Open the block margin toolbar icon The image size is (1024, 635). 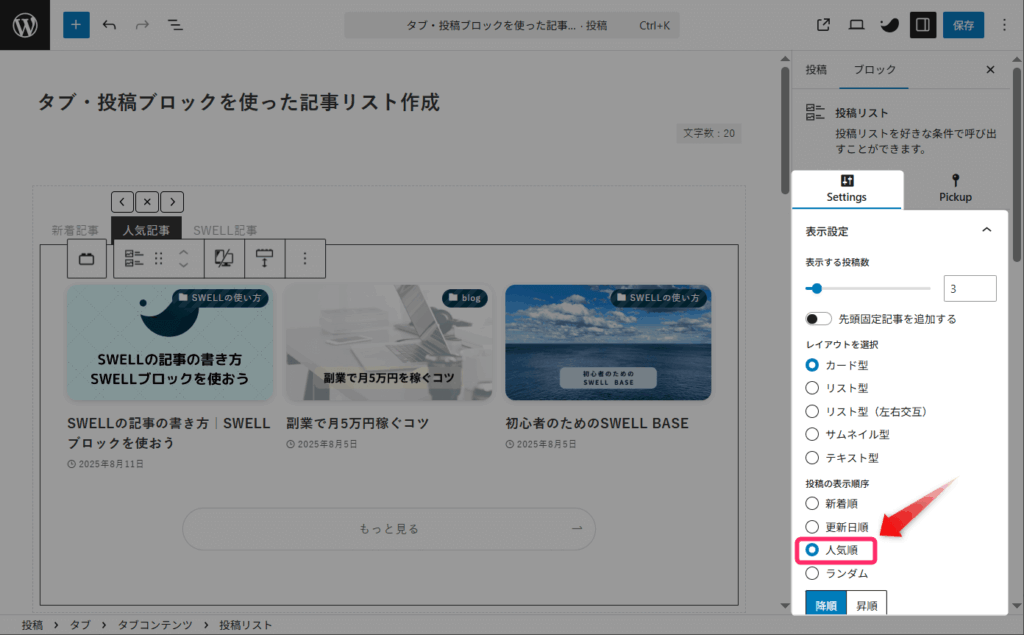pos(264,259)
